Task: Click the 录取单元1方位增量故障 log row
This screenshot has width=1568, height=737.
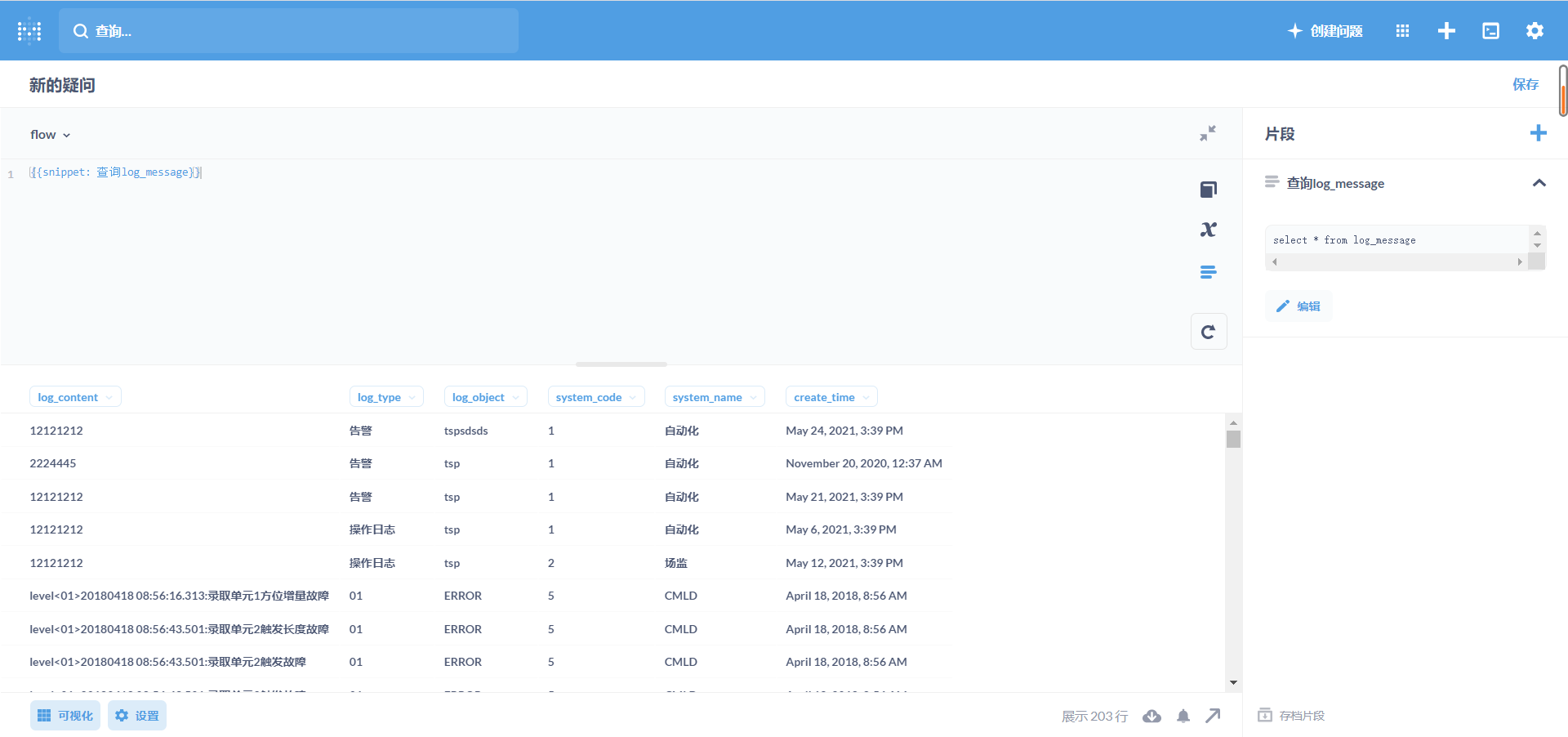Action: (x=179, y=596)
